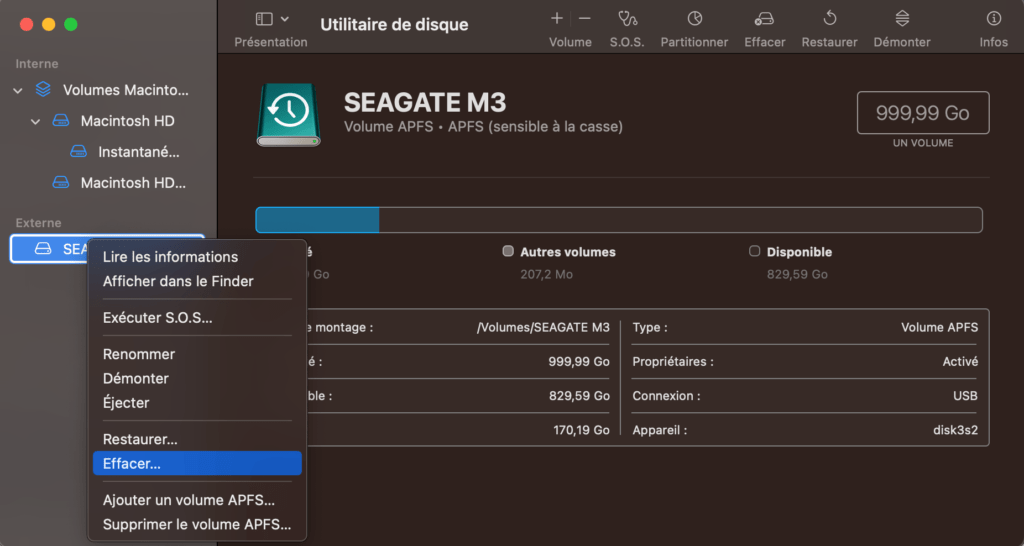Click the 170,19 Go used value
This screenshot has width=1024, height=546.
point(581,430)
